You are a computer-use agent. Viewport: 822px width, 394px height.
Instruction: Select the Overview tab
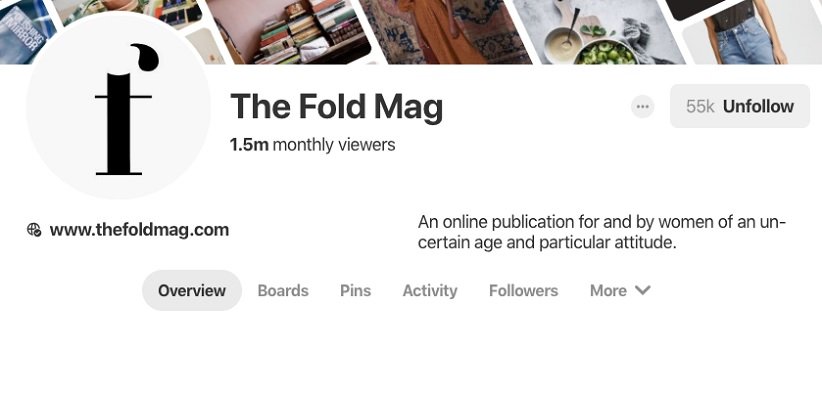tap(192, 290)
